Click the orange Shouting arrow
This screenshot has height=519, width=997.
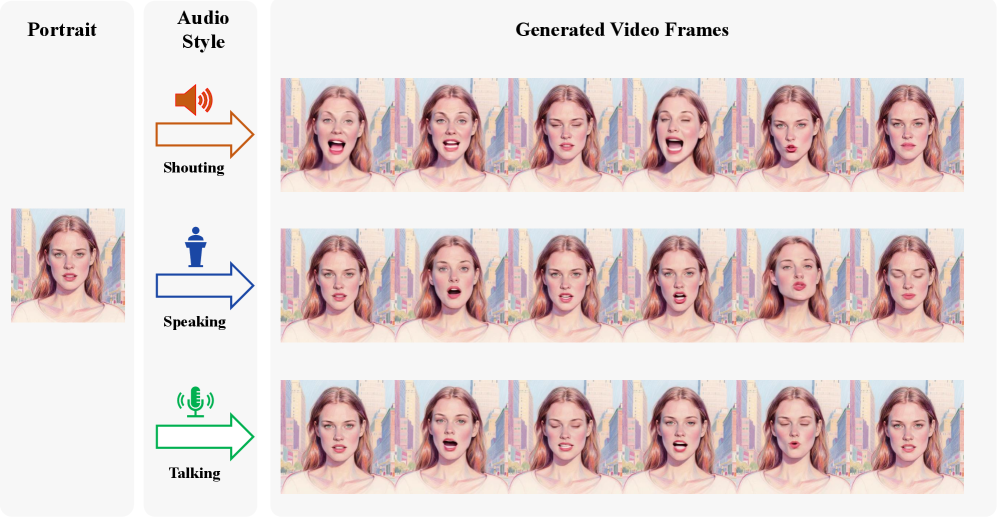click(205, 135)
